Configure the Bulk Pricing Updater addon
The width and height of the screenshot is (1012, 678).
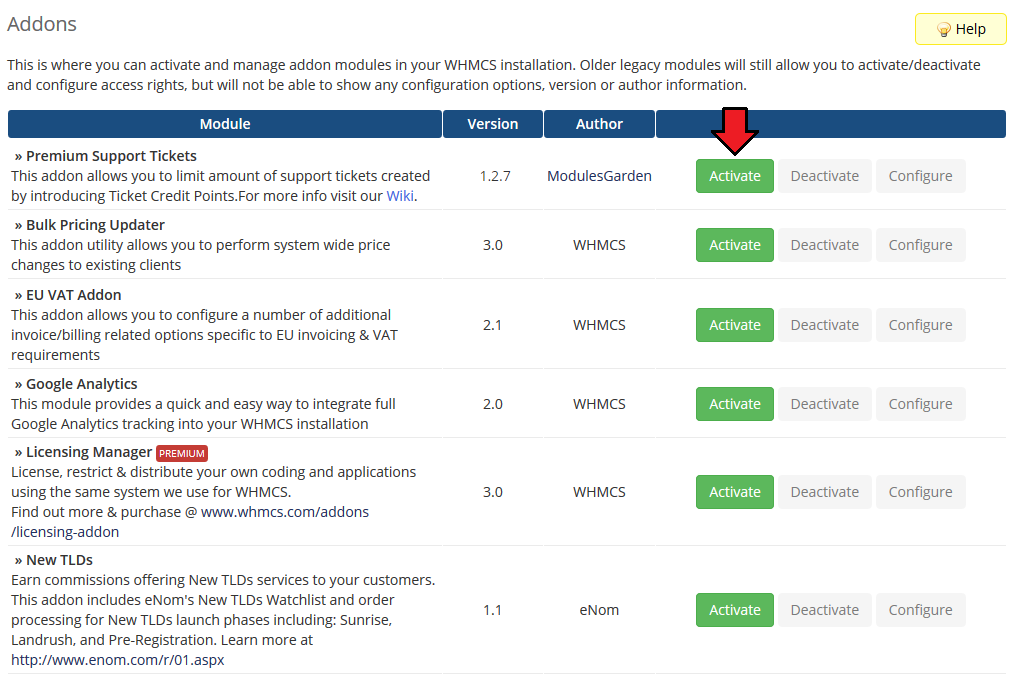[x=920, y=245]
